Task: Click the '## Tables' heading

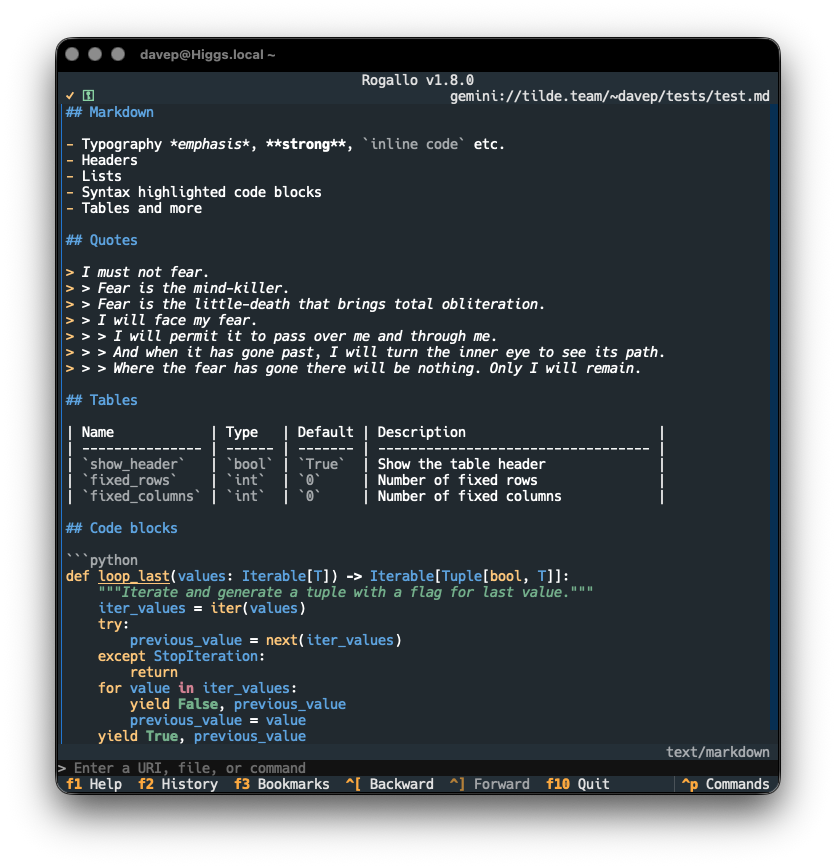Action: [101, 400]
